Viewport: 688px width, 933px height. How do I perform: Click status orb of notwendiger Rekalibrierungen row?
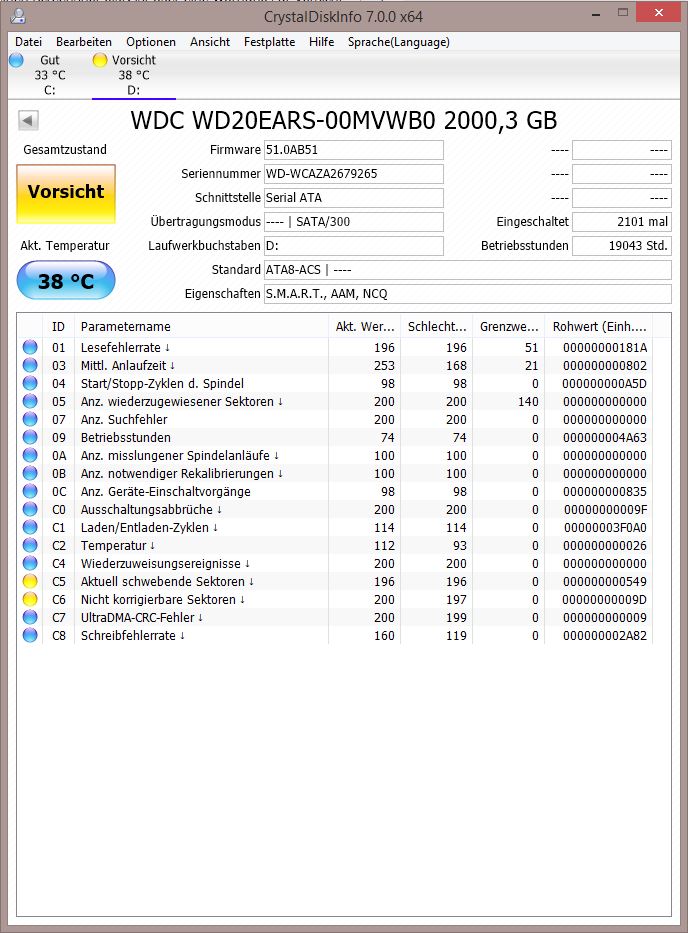pos(30,474)
